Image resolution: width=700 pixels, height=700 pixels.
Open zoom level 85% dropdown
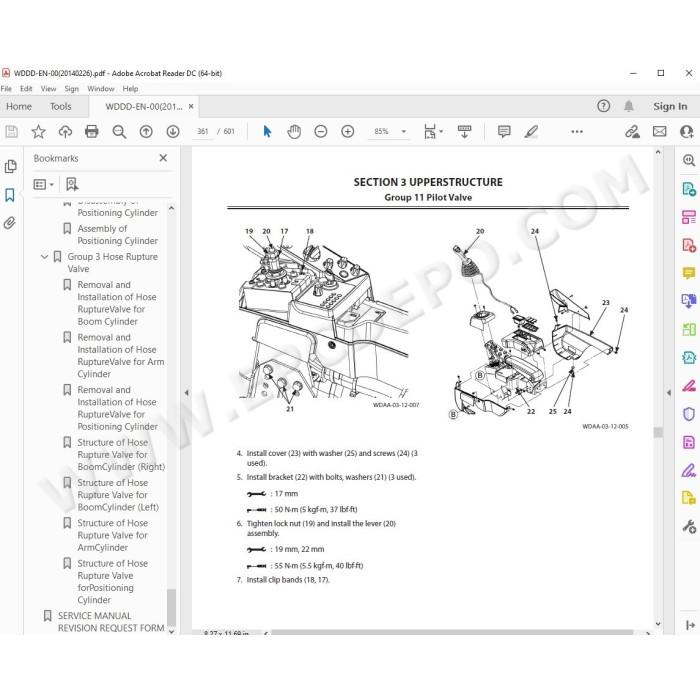(x=404, y=132)
